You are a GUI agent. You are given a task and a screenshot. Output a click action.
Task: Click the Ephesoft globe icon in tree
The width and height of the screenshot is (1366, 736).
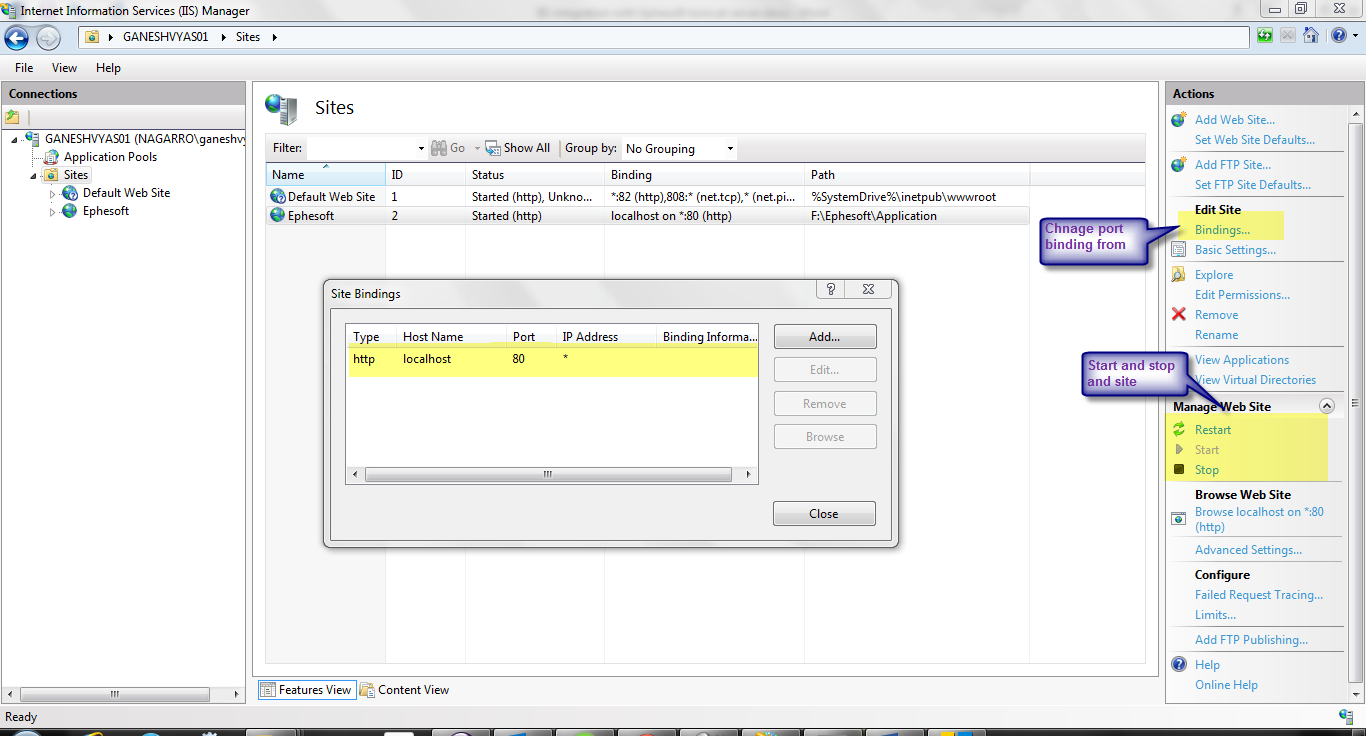70,211
